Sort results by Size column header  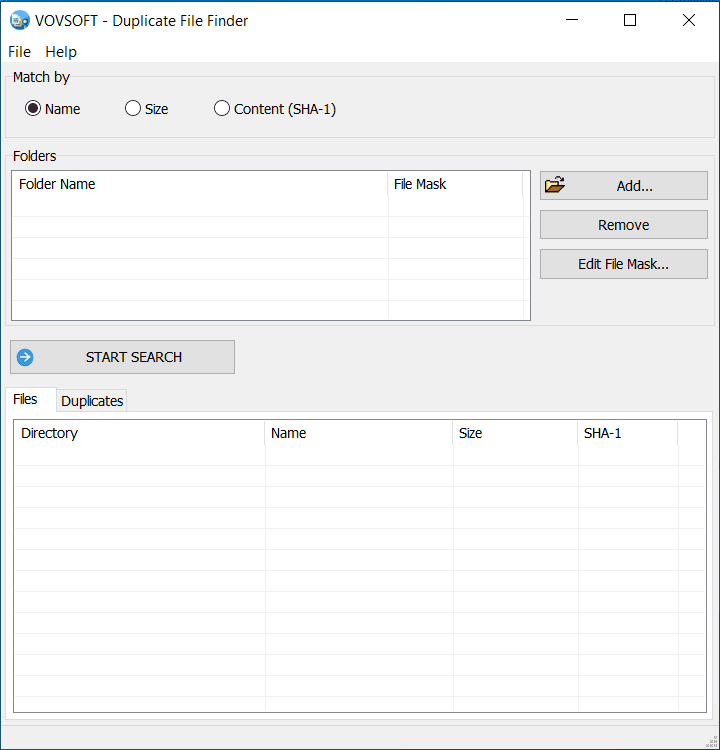pyautogui.click(x=515, y=433)
